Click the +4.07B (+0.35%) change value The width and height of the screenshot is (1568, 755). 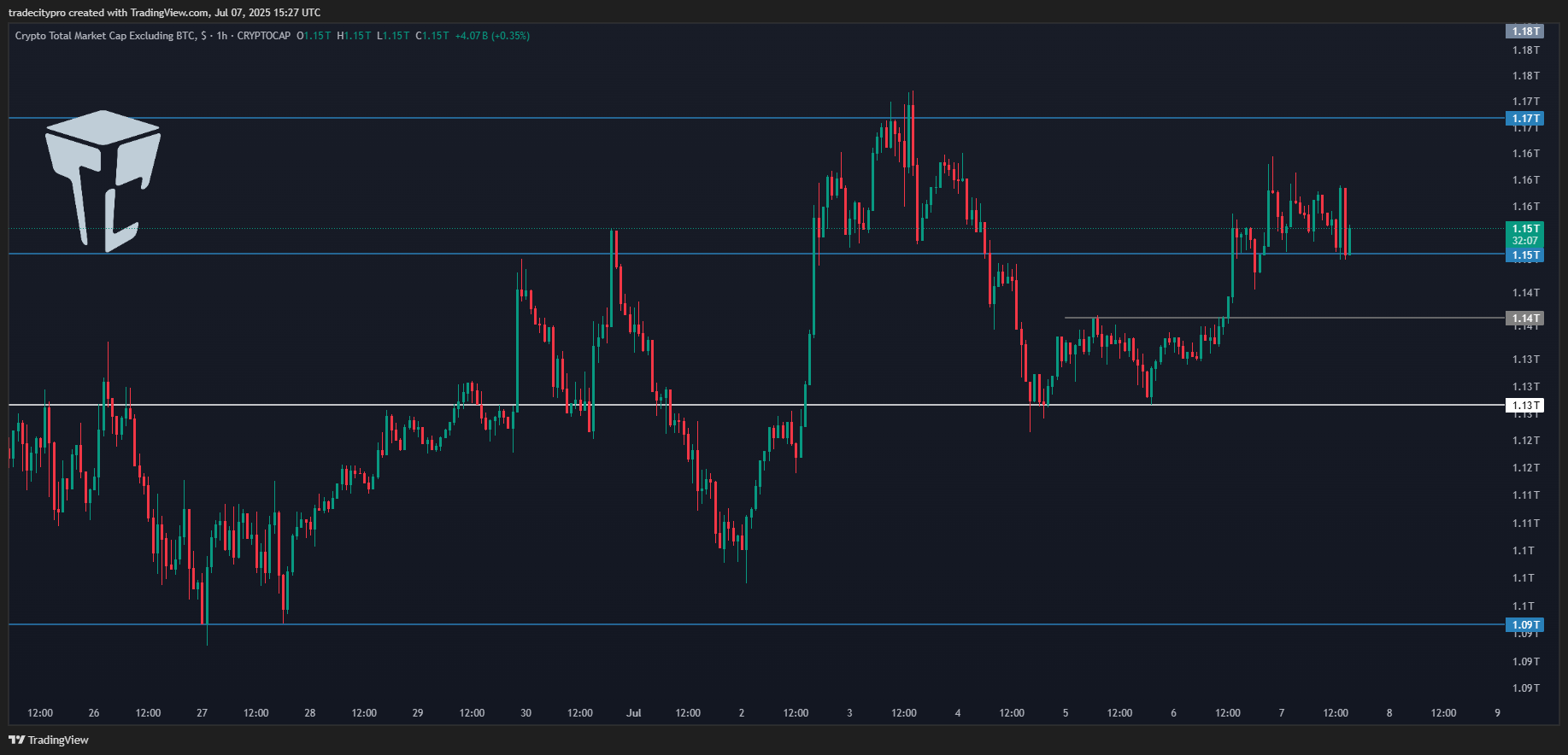point(492,36)
